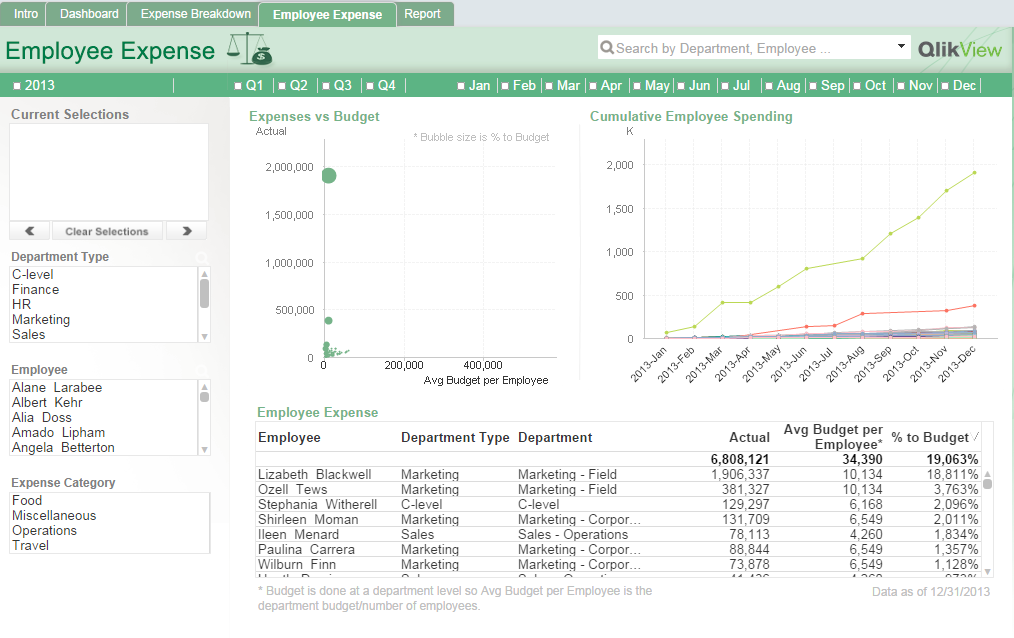Toggle the Q1 quarter selector
Image resolution: width=1014 pixels, height=638 pixels.
coord(248,85)
